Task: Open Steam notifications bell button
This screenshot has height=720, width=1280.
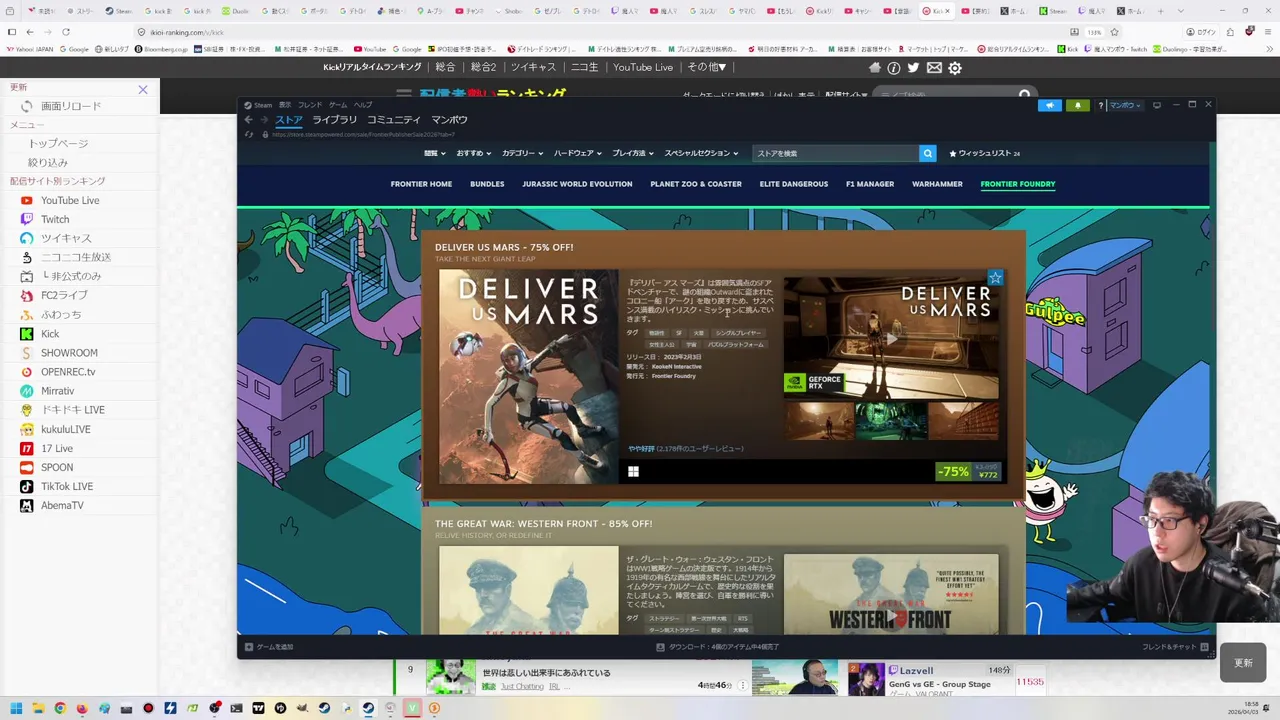Action: pos(1078,105)
